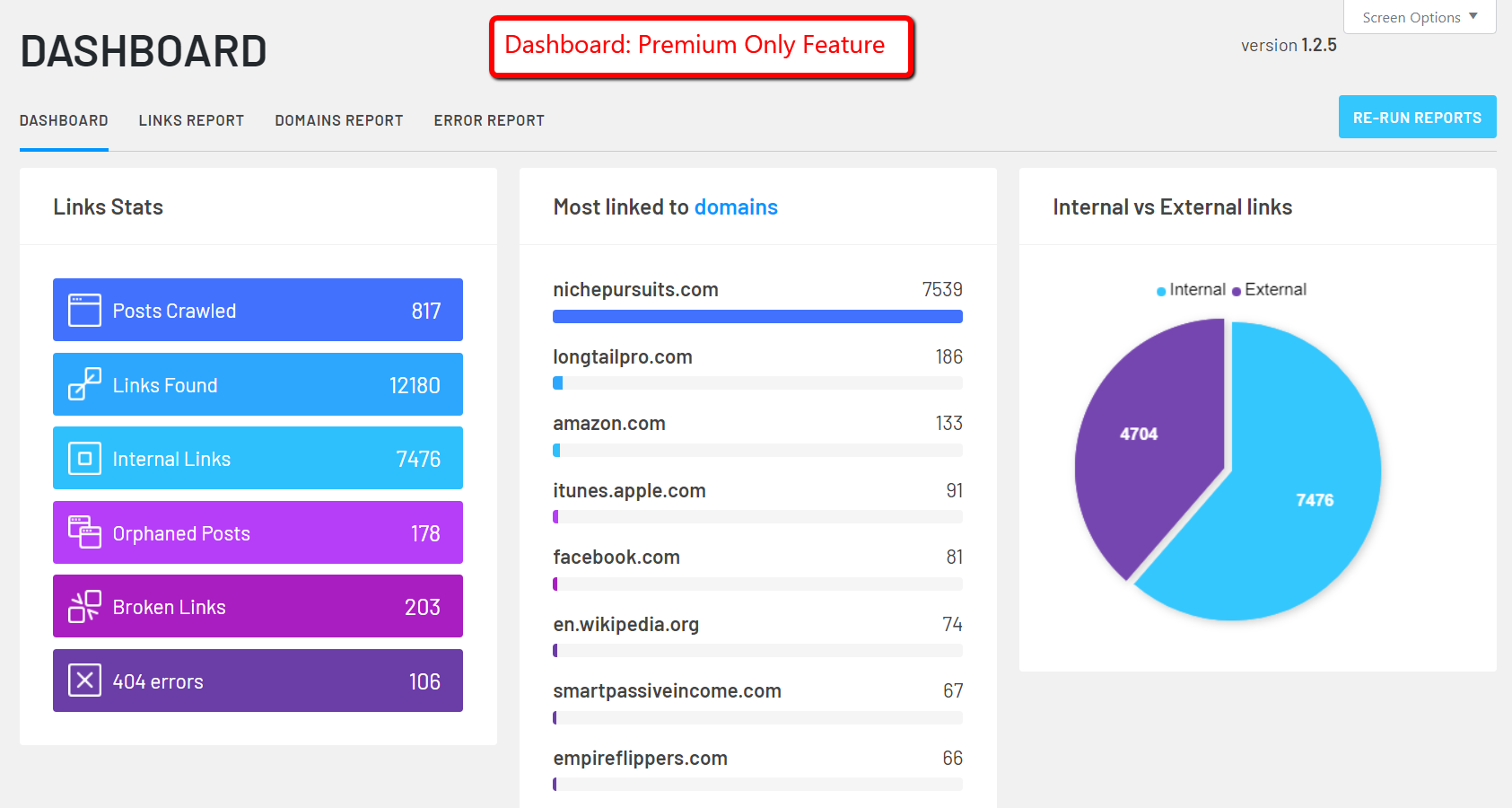The width and height of the screenshot is (1512, 808).
Task: Open the Domains Report tab
Action: (x=338, y=119)
